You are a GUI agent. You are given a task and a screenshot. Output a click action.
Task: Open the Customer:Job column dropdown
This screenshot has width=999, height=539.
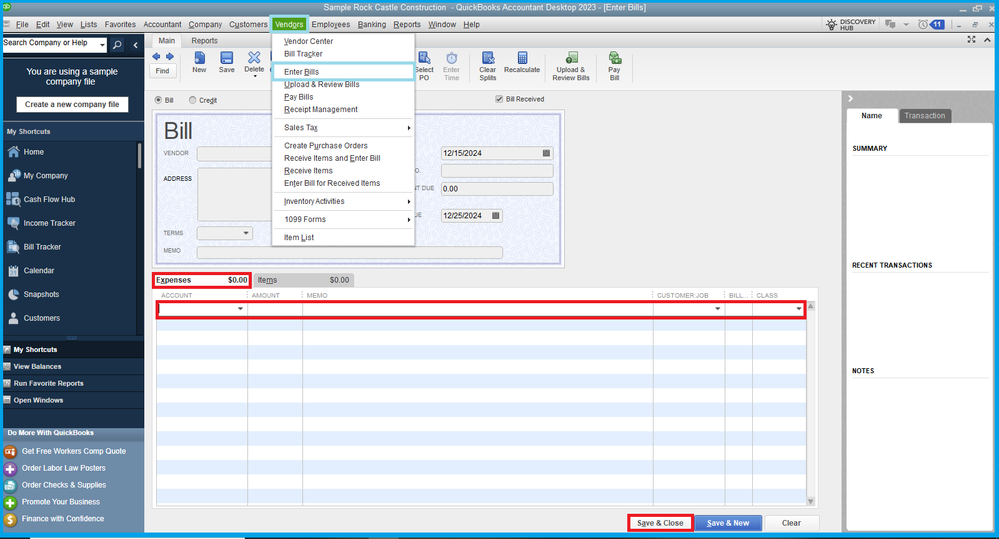[717, 309]
